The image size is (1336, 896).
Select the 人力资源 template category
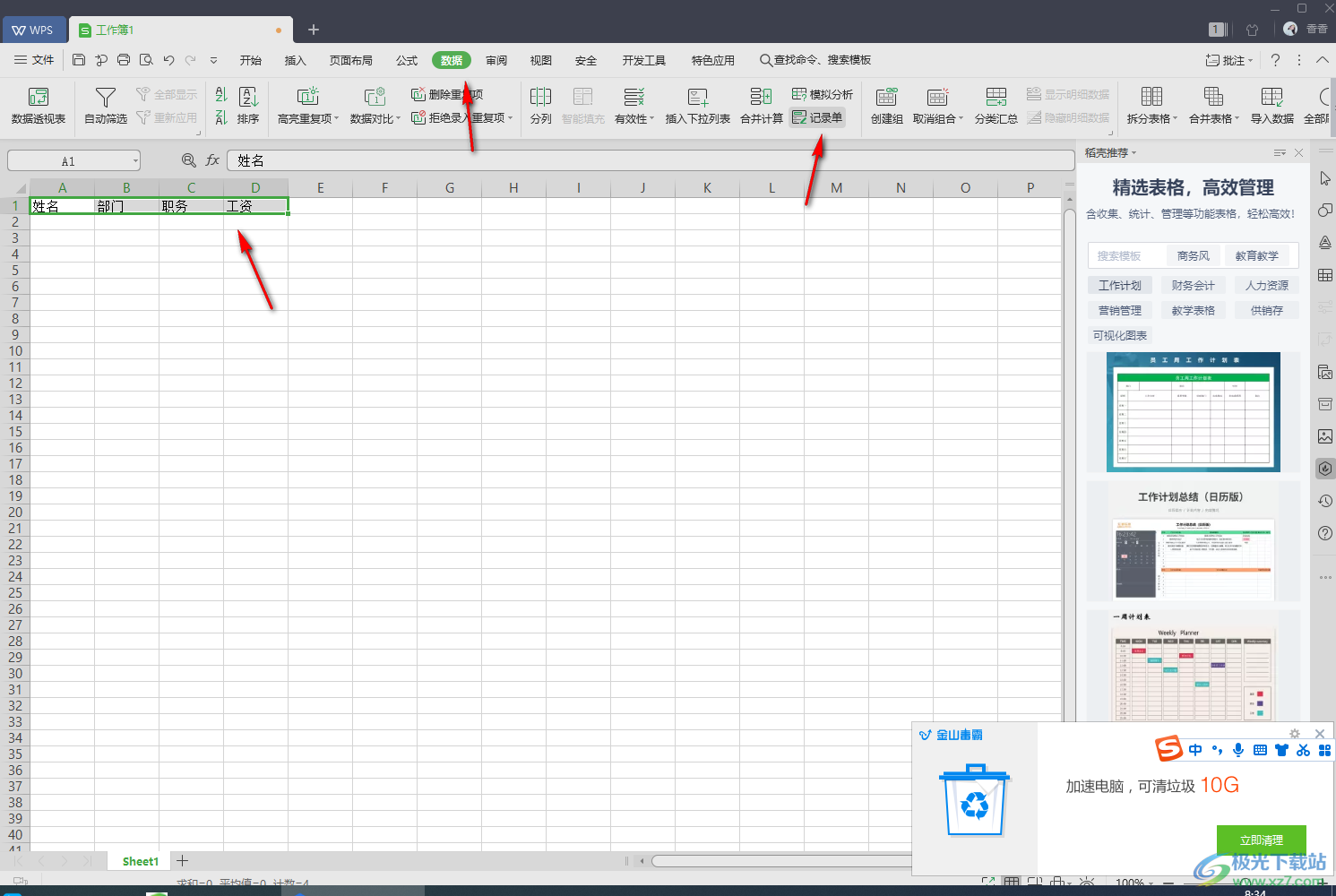tap(1267, 285)
